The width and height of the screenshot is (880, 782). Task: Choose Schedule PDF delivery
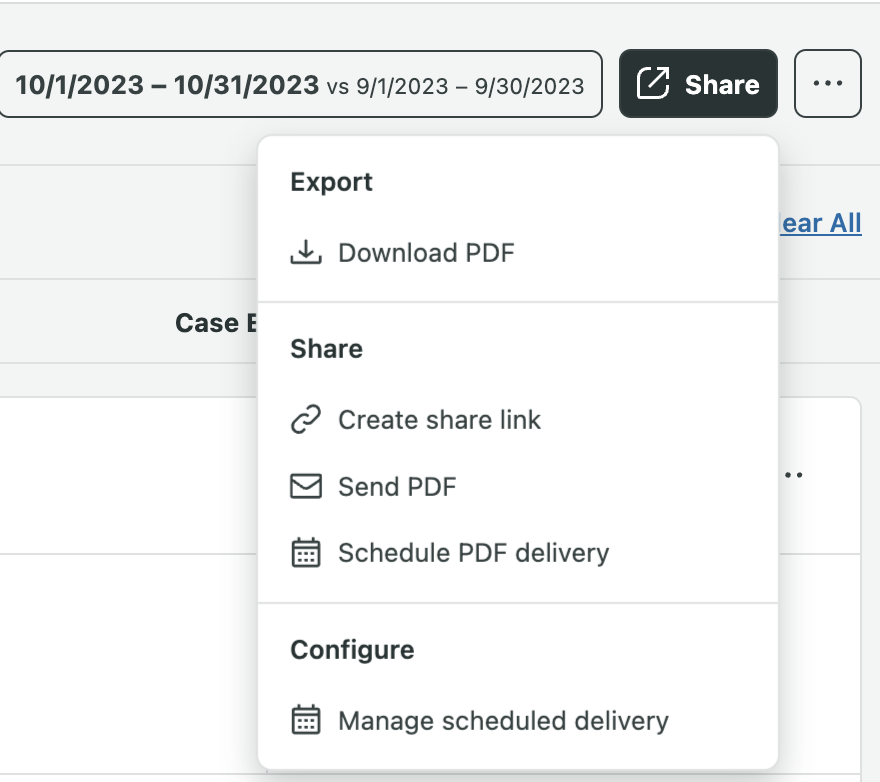[475, 552]
